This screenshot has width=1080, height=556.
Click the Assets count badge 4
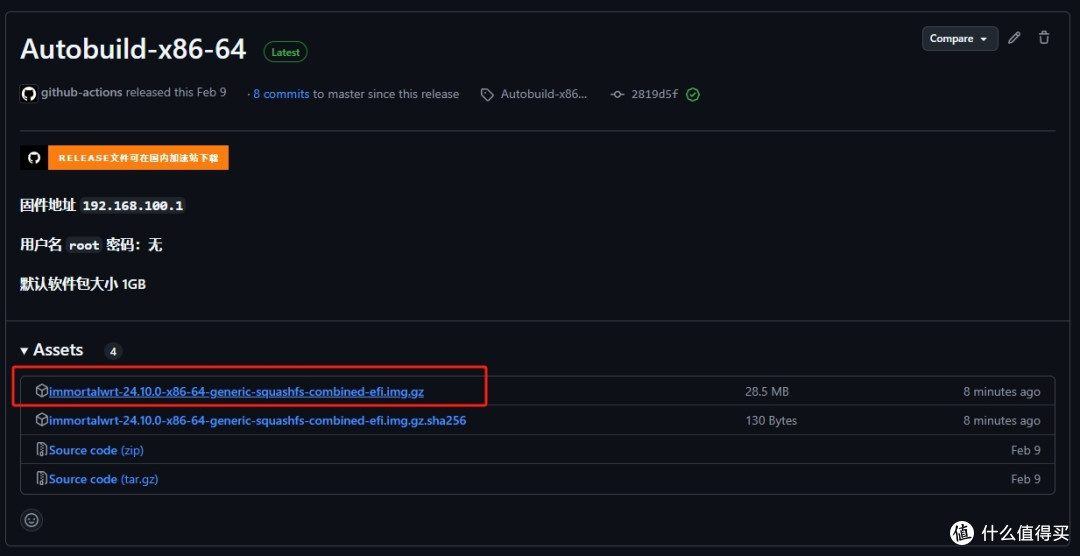pos(114,351)
